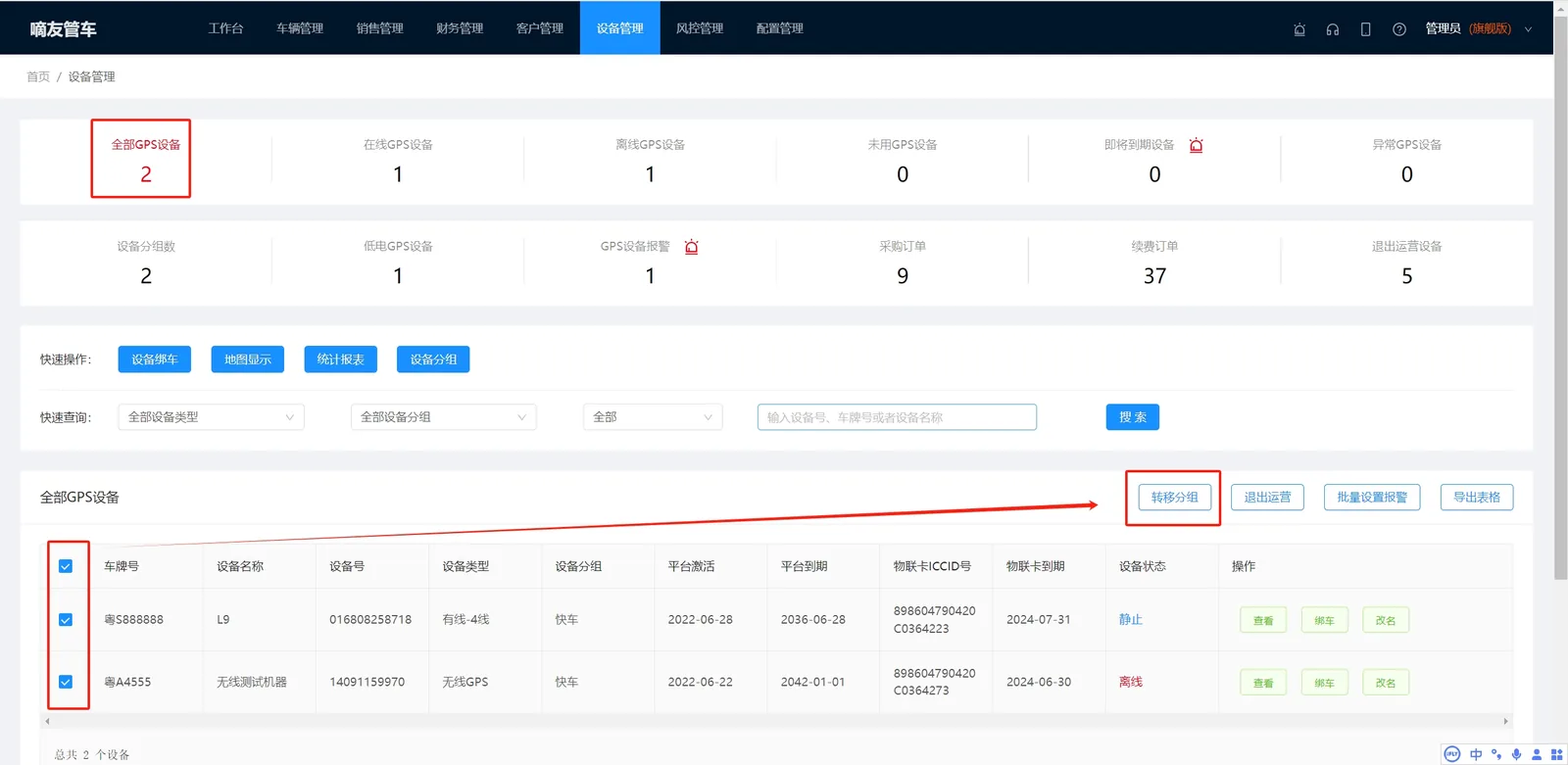Open the alarm siren icon in top navigation
The width and height of the screenshot is (1568, 765).
pyautogui.click(x=1299, y=29)
